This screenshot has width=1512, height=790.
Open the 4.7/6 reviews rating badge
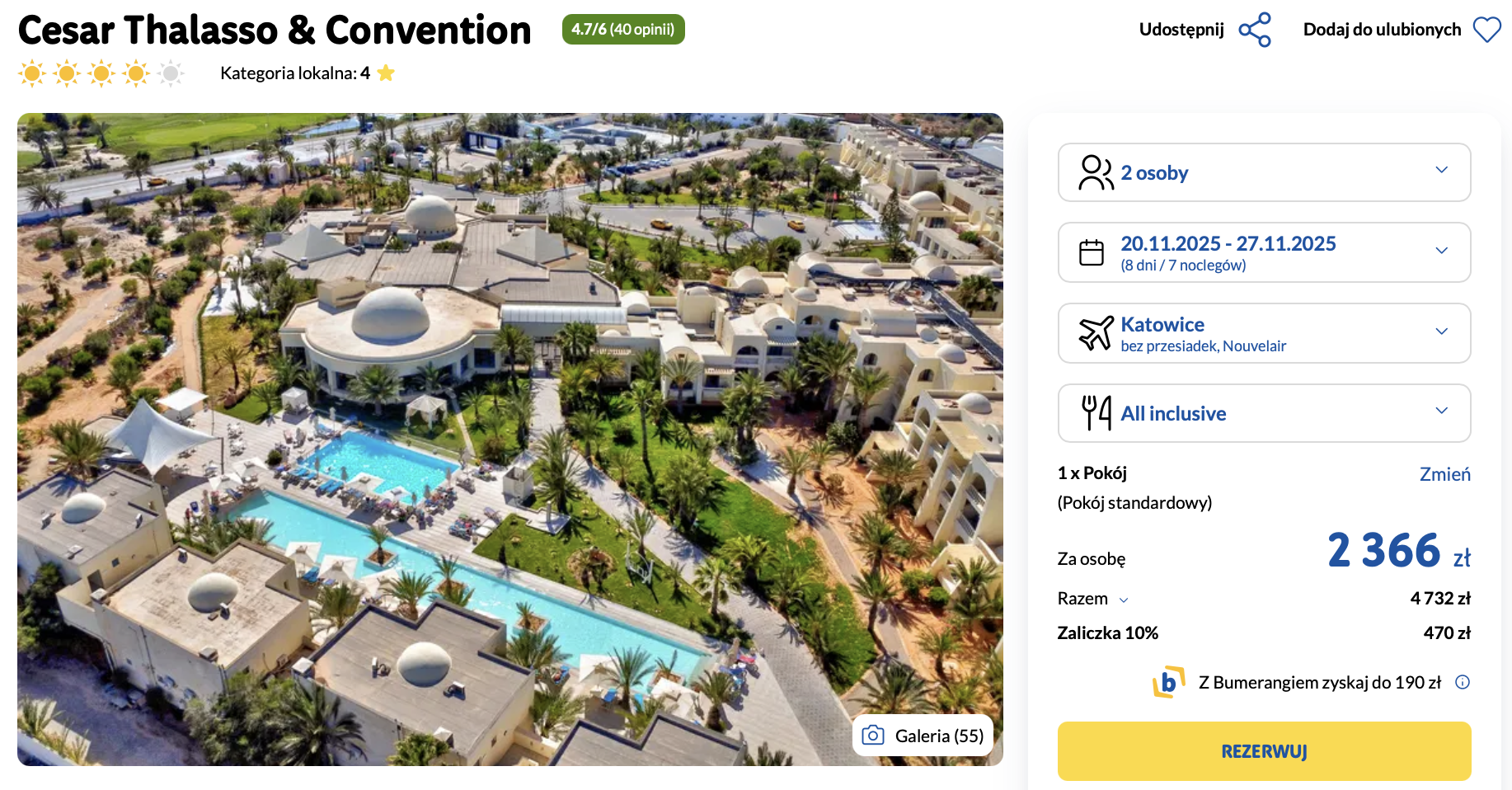click(623, 30)
